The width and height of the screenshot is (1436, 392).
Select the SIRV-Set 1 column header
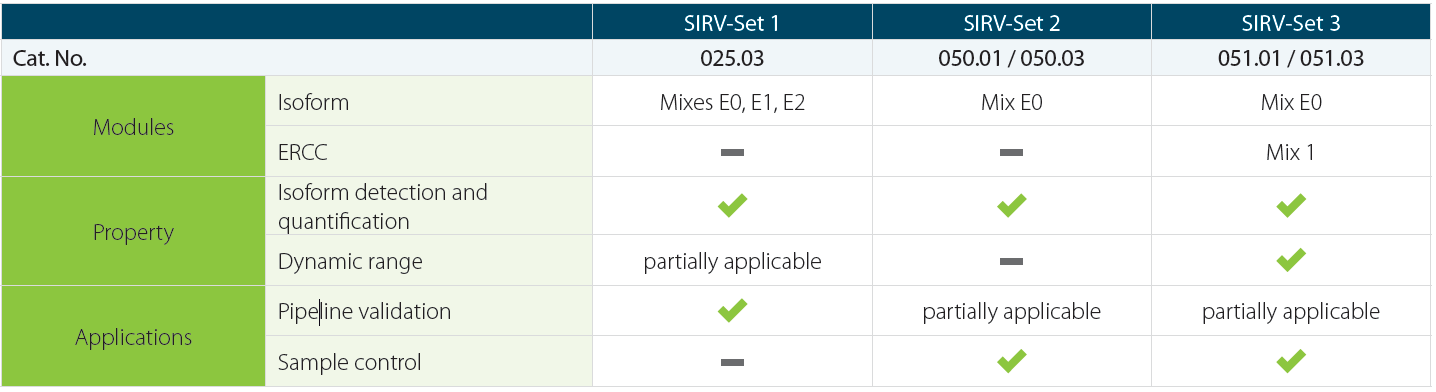click(x=732, y=22)
